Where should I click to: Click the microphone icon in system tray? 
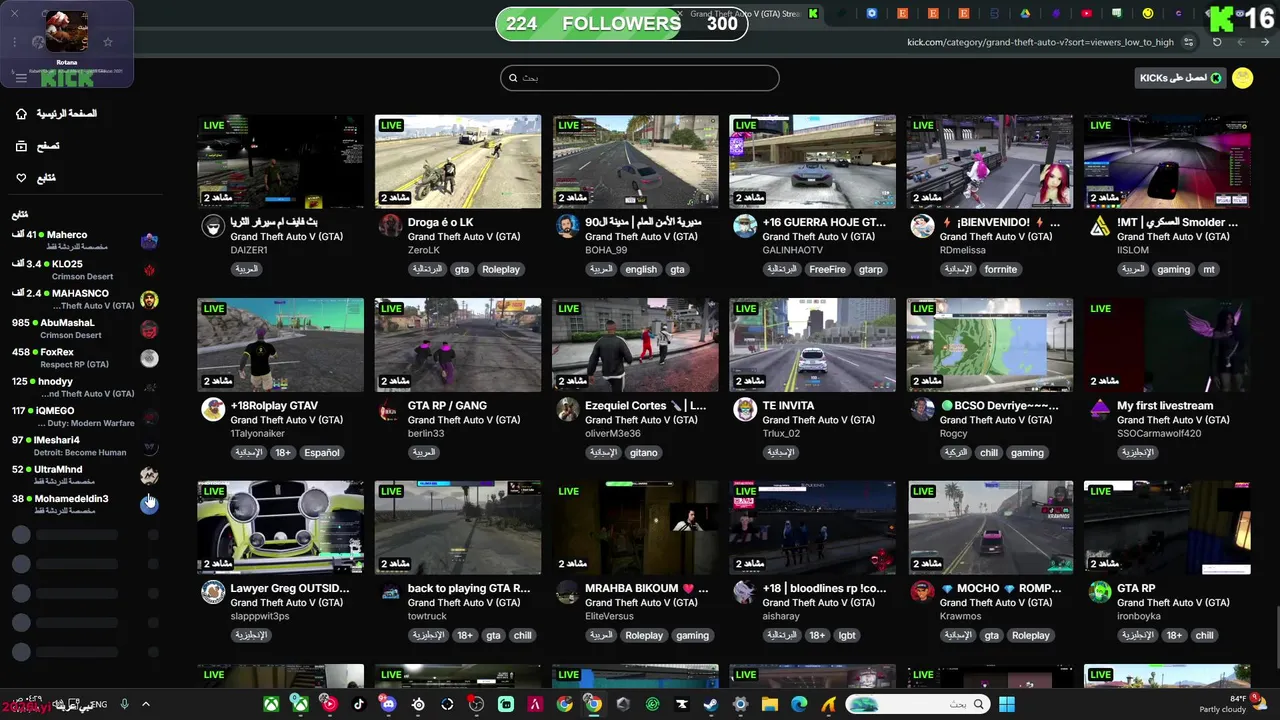pyautogui.click(x=124, y=704)
